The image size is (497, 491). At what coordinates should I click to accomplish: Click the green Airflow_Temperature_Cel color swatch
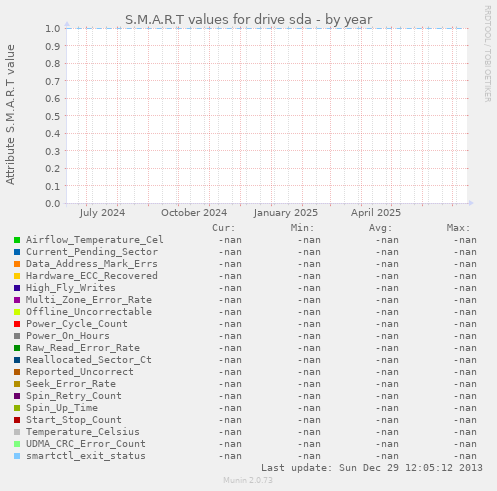click(17, 240)
